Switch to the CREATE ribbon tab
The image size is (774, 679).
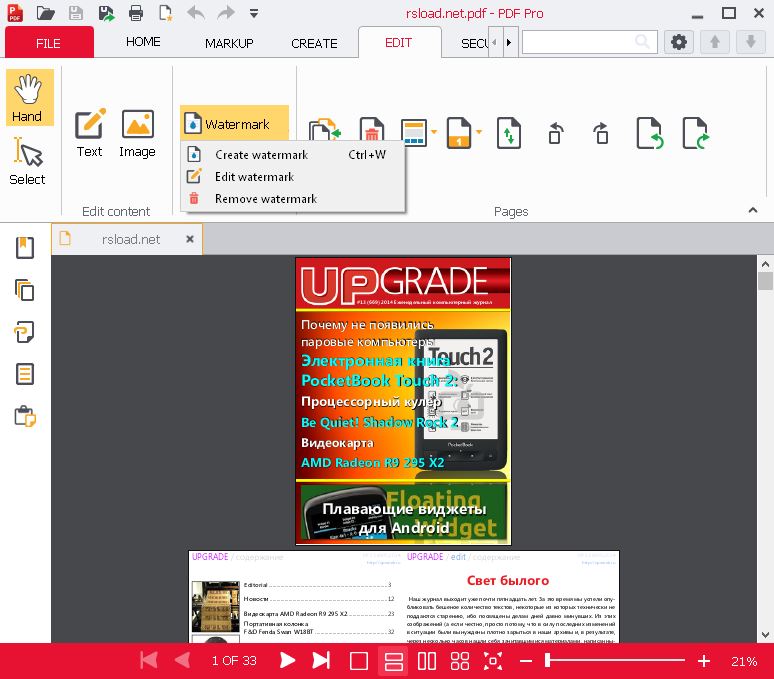click(x=314, y=43)
